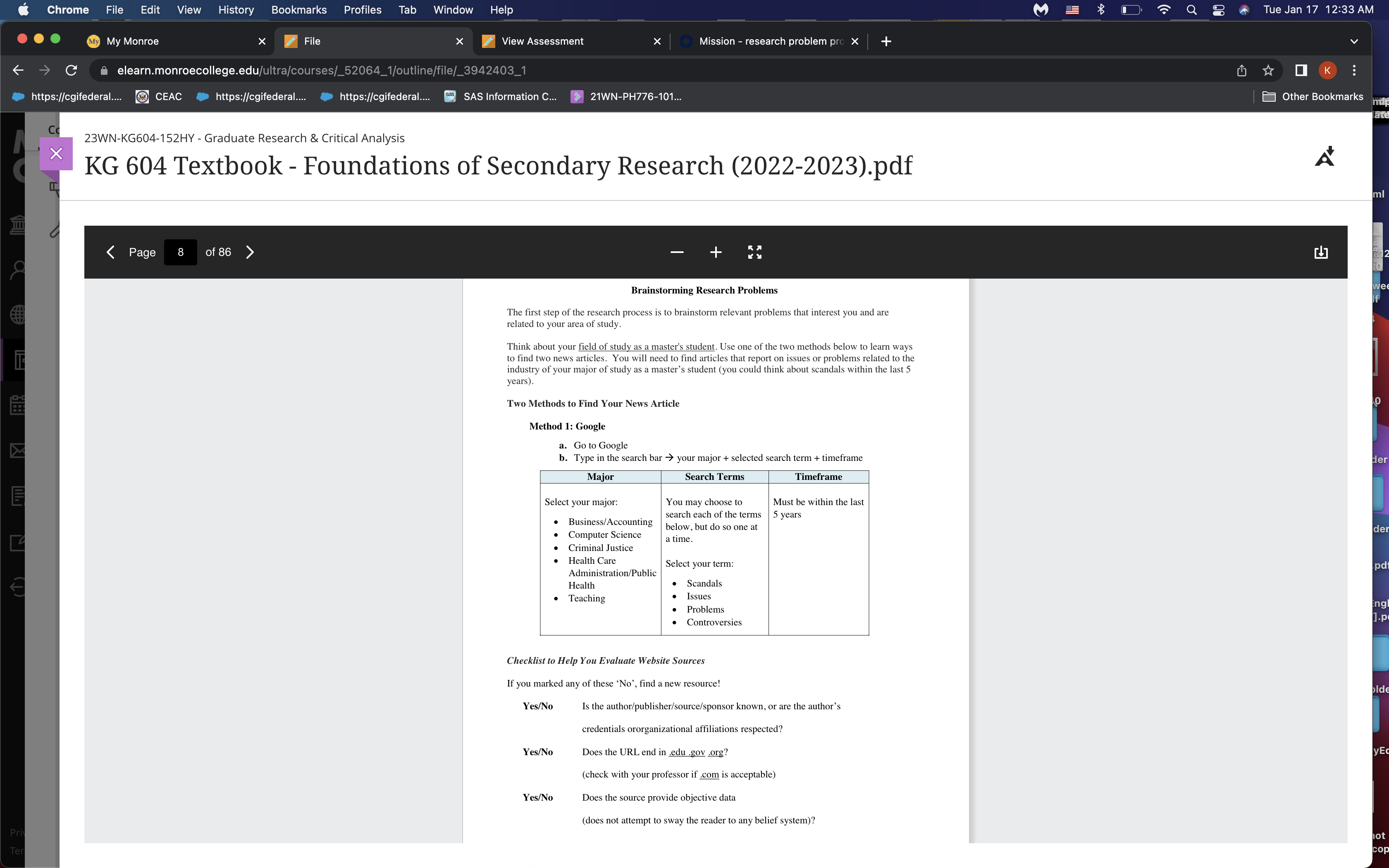Reload the current page
1389x868 pixels.
(x=71, y=70)
